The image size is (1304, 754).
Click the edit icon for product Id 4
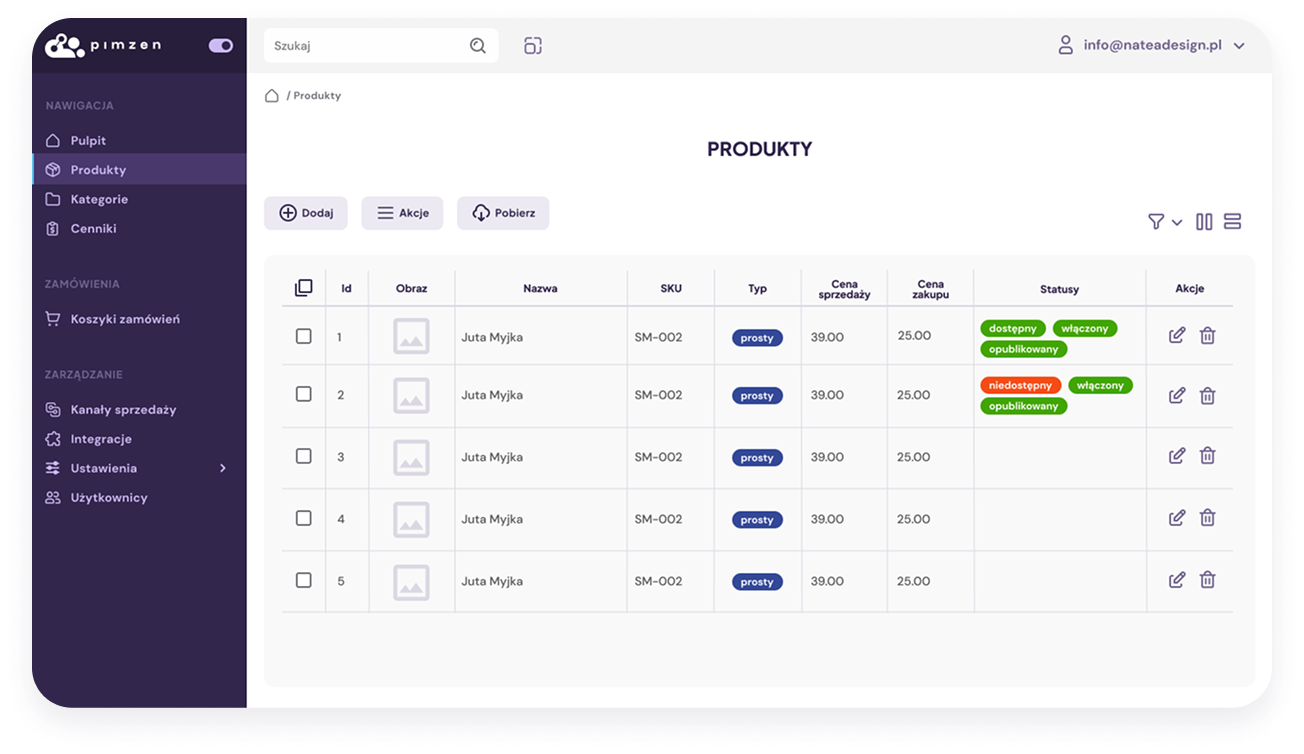tap(1177, 517)
